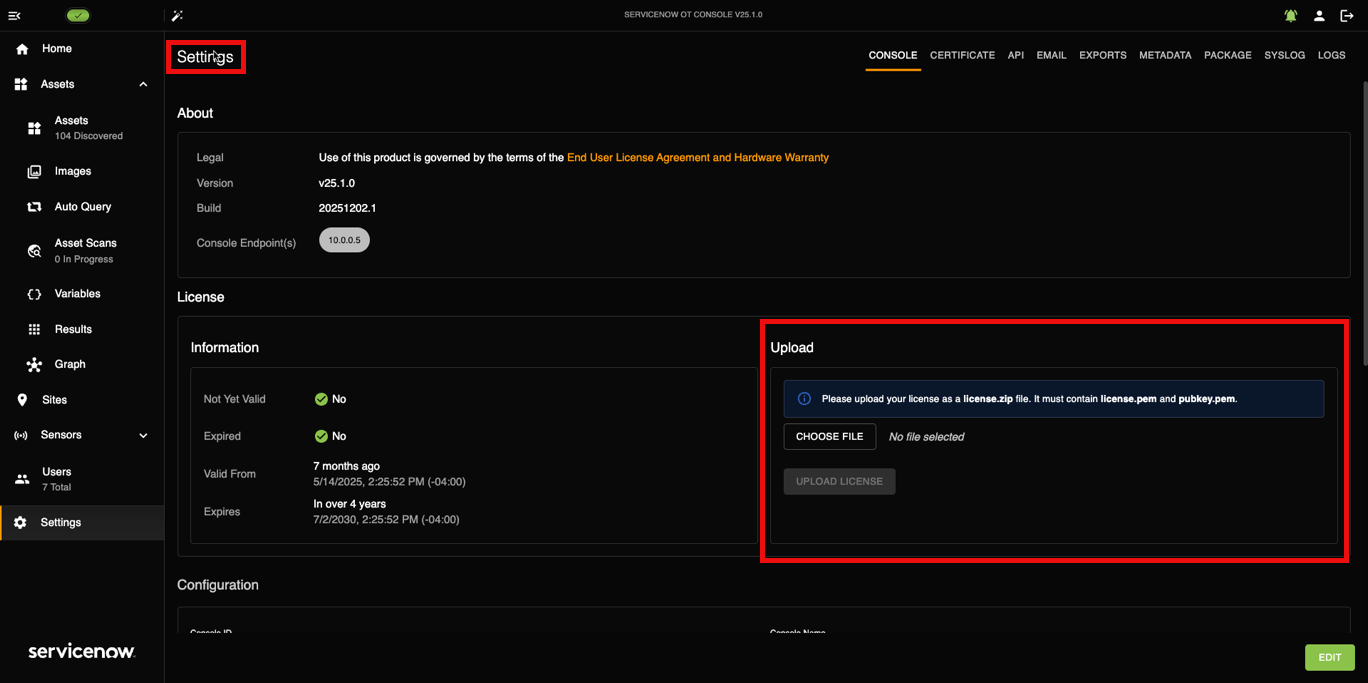Image resolution: width=1368 pixels, height=683 pixels.
Task: Click the Assets 104 Discovered icon
Action: tap(34, 128)
